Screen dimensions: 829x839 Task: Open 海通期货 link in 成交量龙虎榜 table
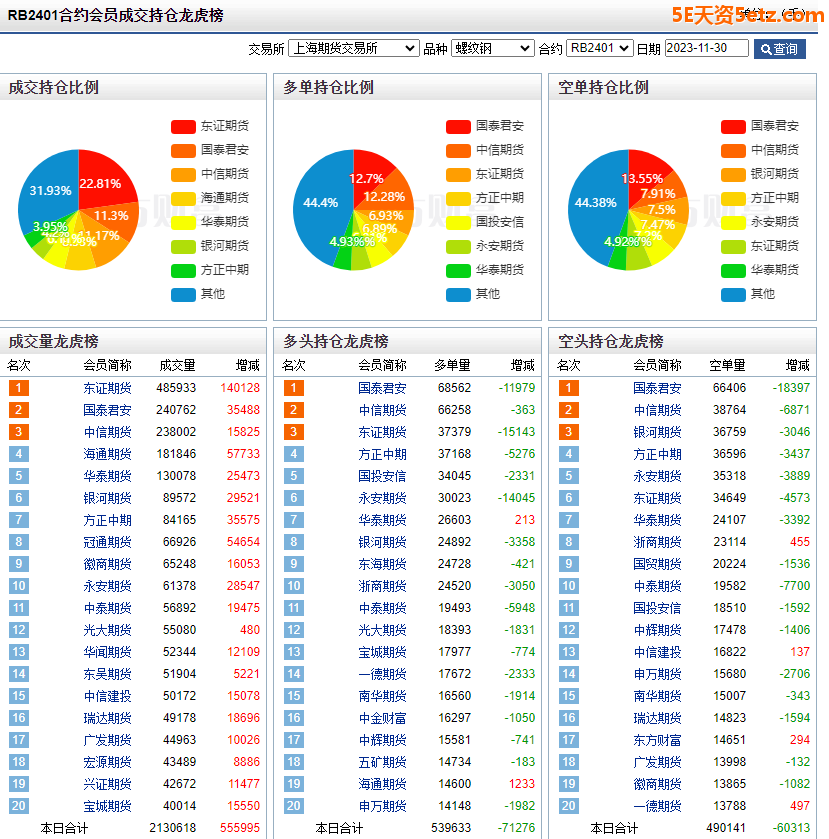[x=107, y=454]
